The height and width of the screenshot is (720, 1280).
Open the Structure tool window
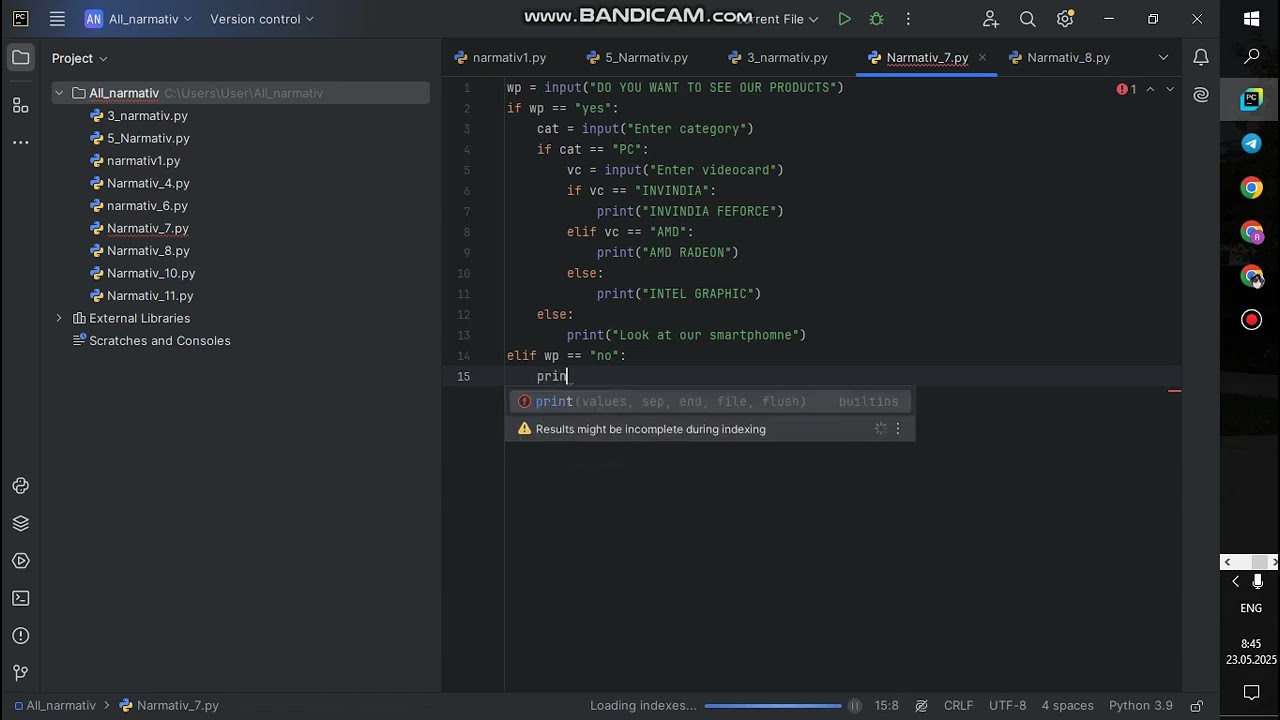[x=20, y=105]
